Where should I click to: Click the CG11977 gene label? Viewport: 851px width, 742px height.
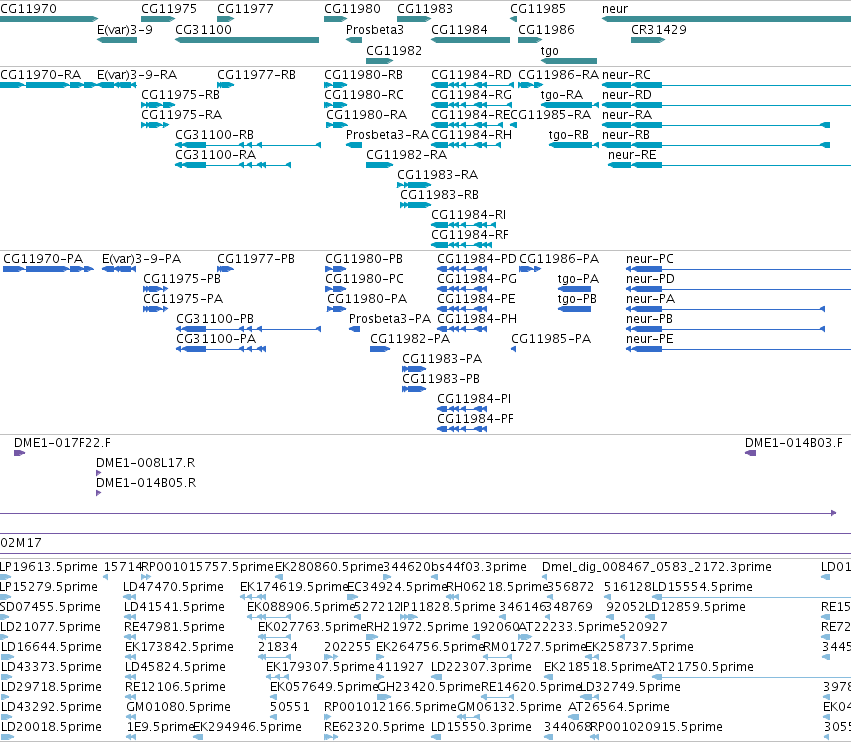[x=245, y=9]
